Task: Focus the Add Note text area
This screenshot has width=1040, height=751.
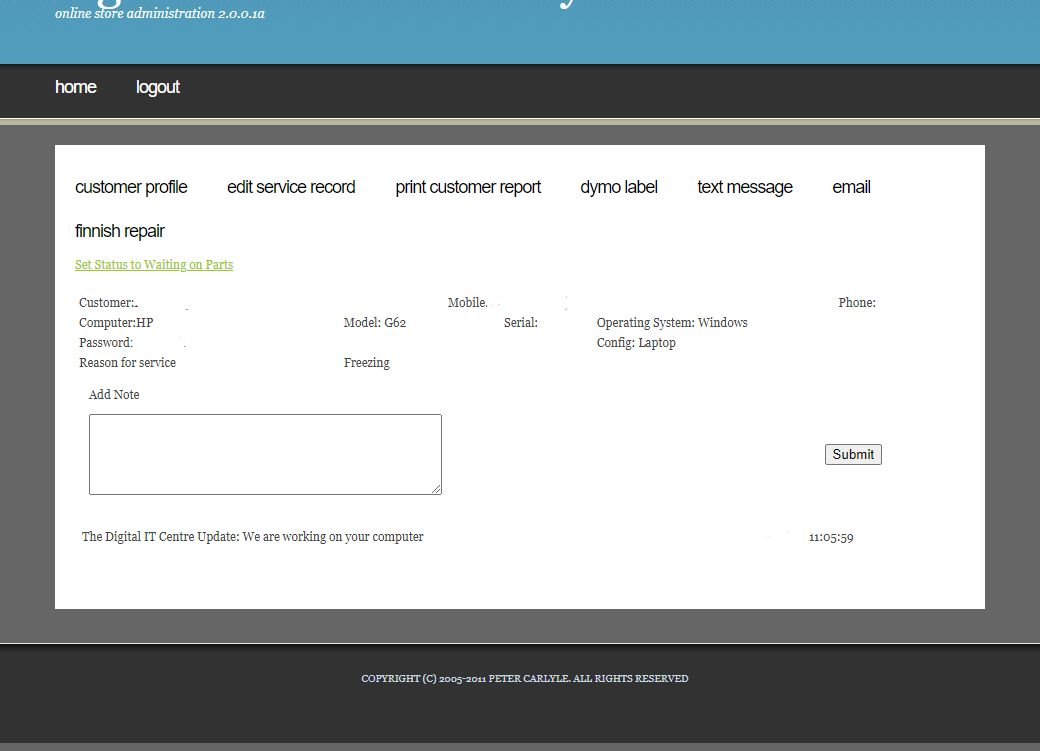Action: 265,454
